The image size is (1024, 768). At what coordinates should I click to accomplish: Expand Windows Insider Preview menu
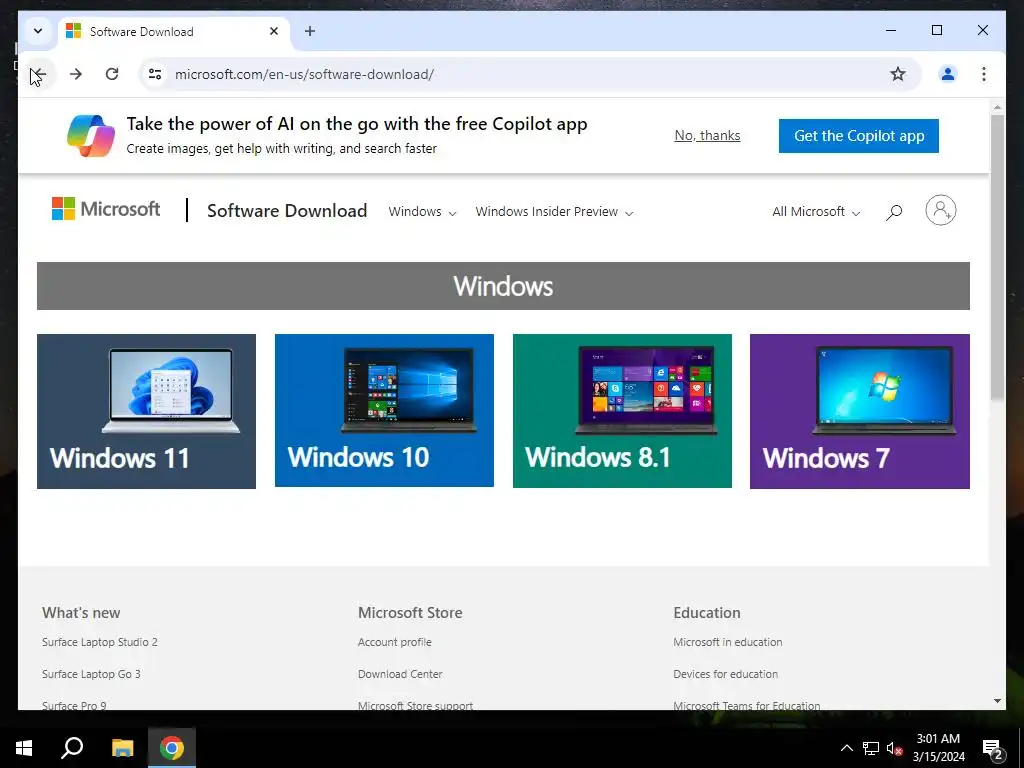coord(554,212)
